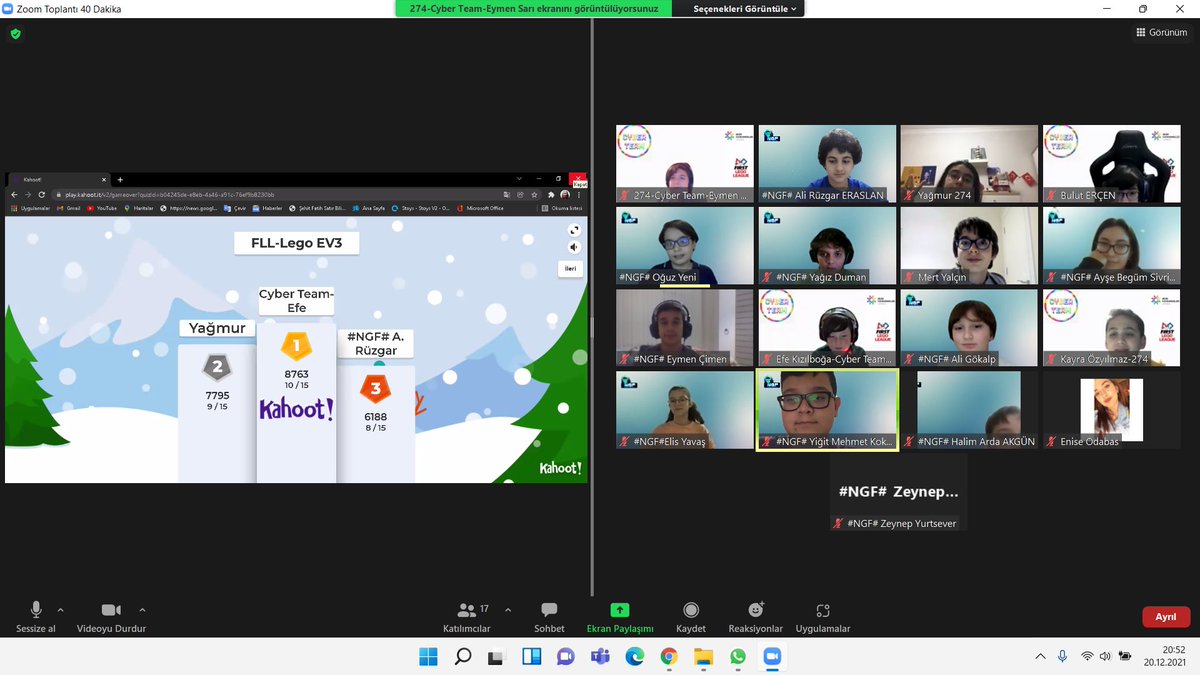The height and width of the screenshot is (675, 1200).
Task: Open Zoom from the taskbar
Action: tap(771, 657)
